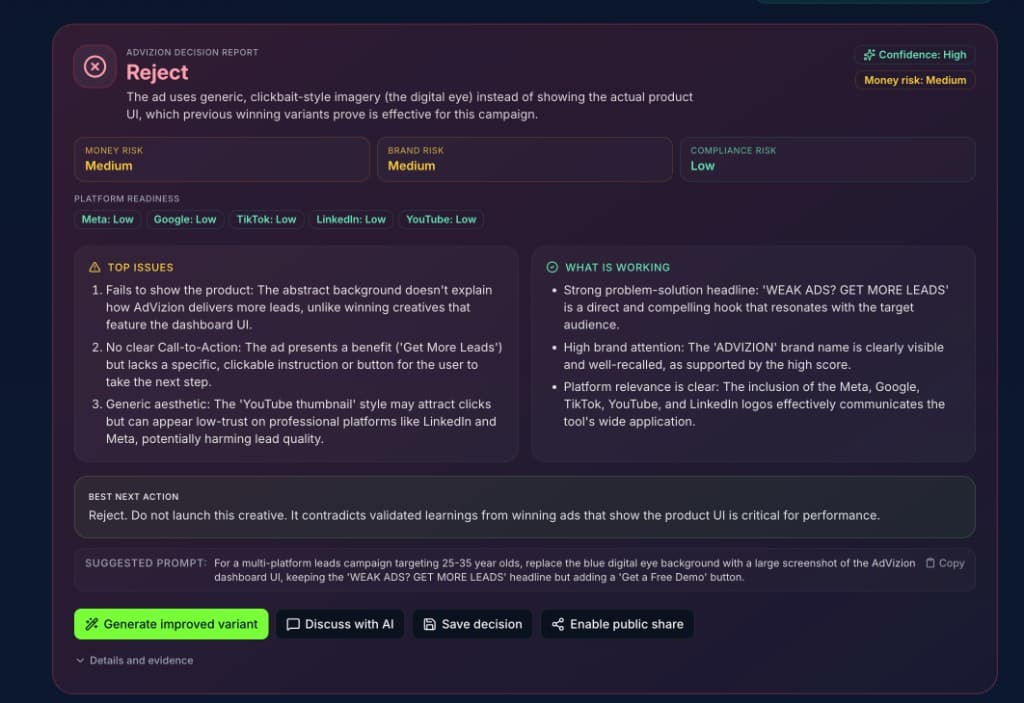Click the BEST NEXT ACTION label
The width and height of the screenshot is (1024, 703).
tap(133, 497)
